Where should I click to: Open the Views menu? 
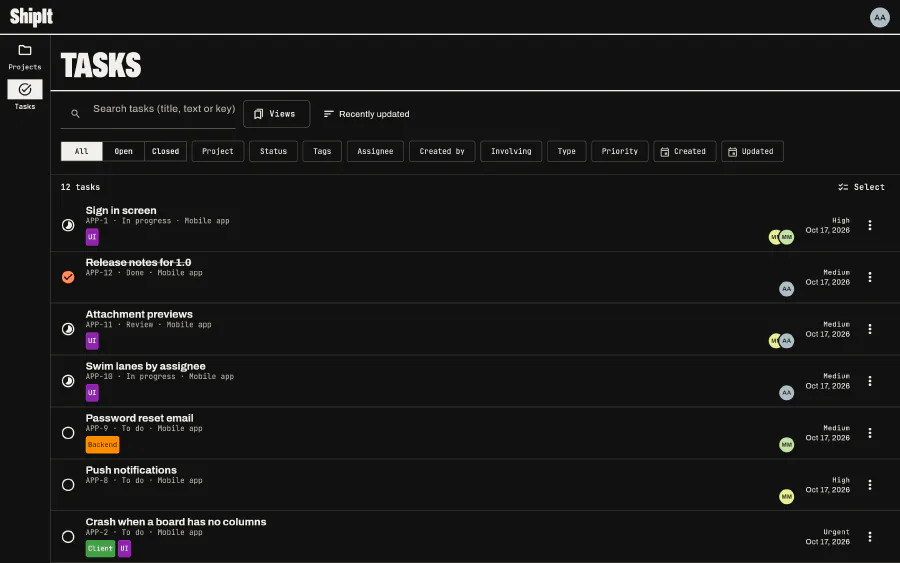277,114
